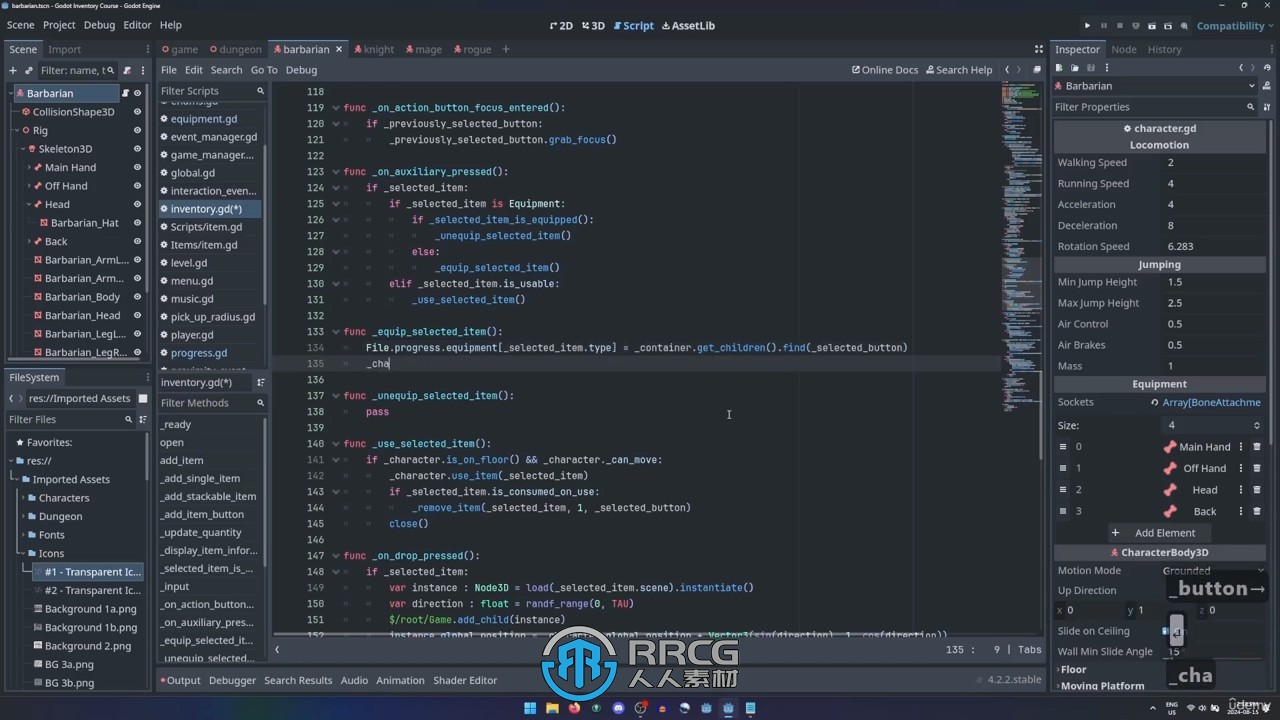The image size is (1280, 720).
Task: Hide the Skeleton3D node
Action: coord(137,149)
